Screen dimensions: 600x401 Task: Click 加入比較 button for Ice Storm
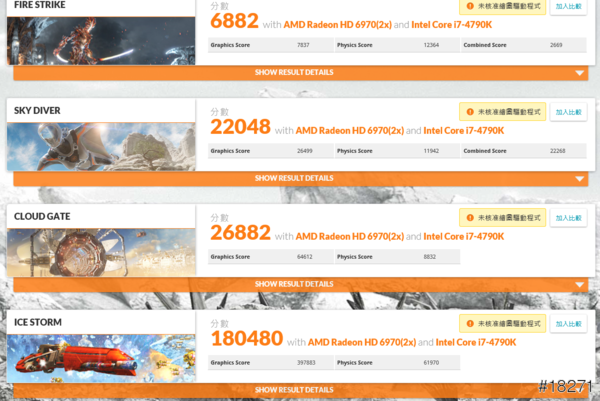(568, 324)
